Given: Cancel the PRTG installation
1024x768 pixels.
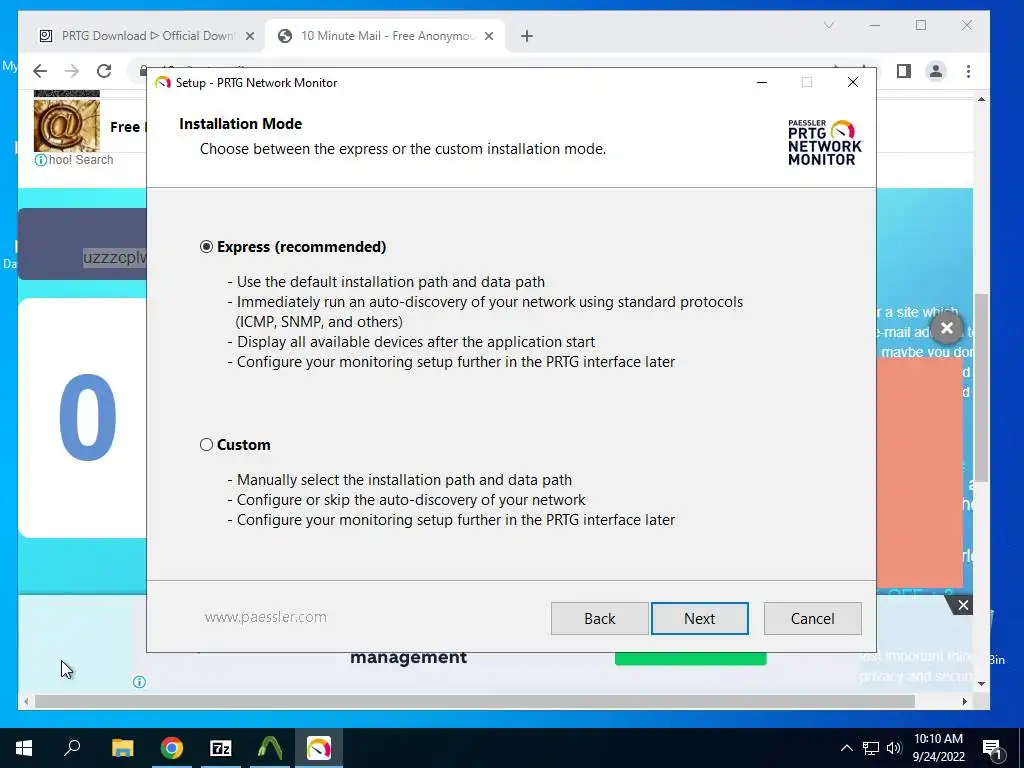Looking at the screenshot, I should (x=812, y=618).
